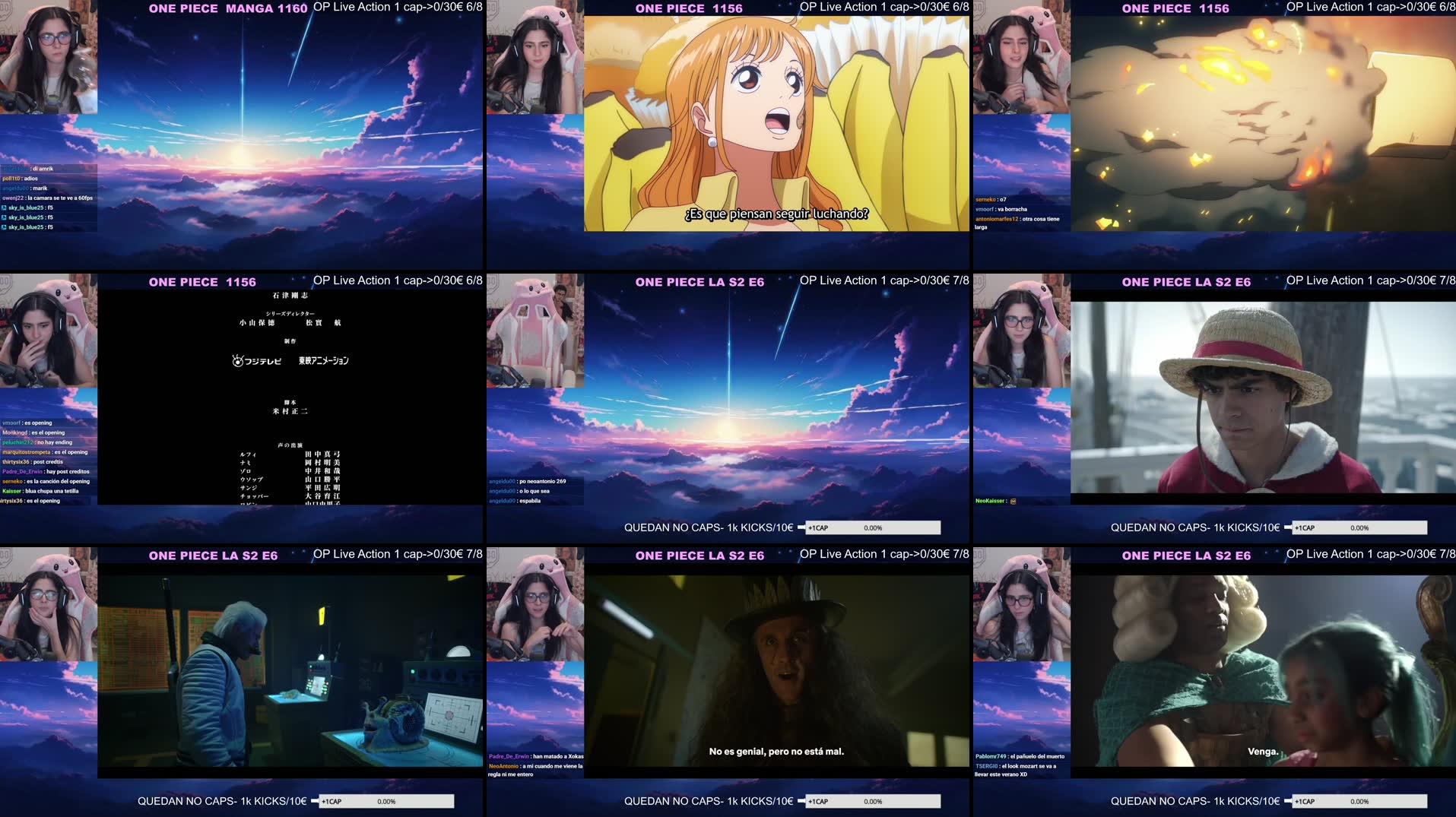This screenshot has width=1456, height=817.
Task: Click +1CAP progress bar under Luffy frame
Action: 1359,527
